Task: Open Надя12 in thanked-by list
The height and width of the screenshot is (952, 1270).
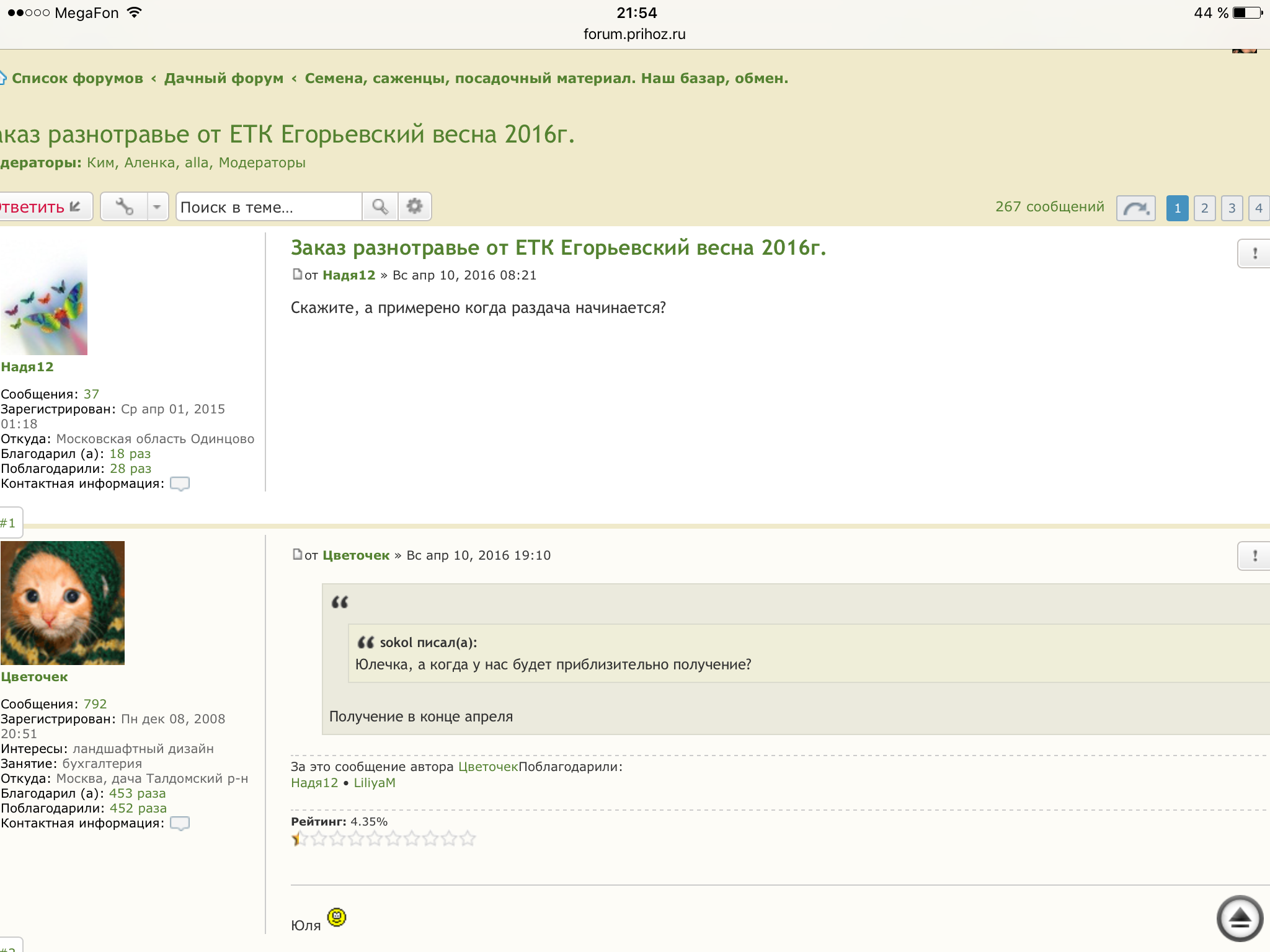Action: (x=314, y=783)
